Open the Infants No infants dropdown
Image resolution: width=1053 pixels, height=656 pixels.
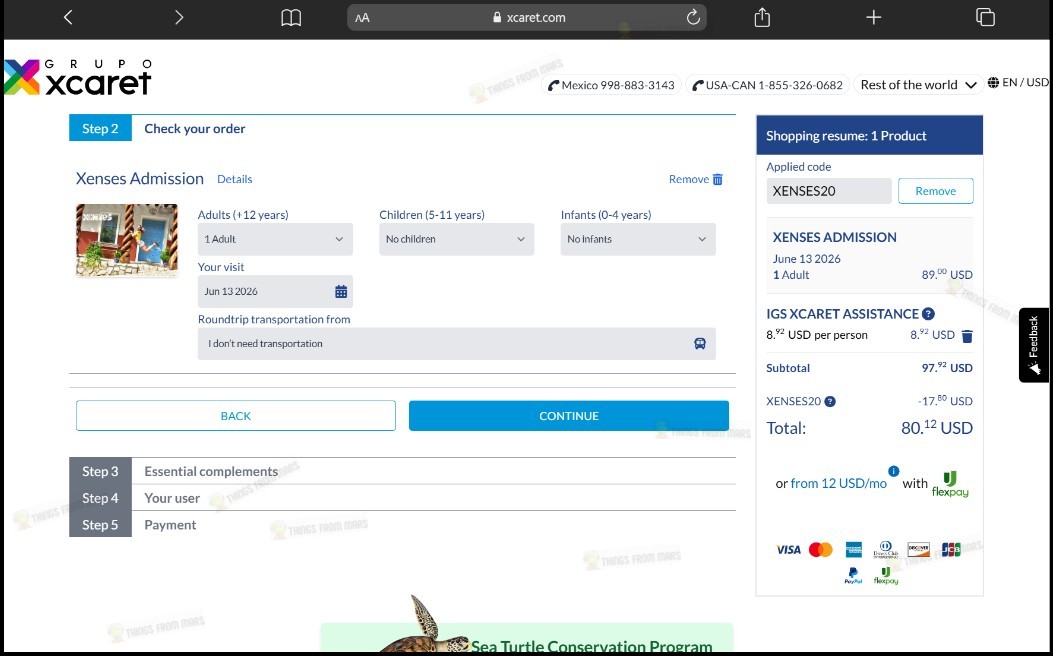pos(638,239)
